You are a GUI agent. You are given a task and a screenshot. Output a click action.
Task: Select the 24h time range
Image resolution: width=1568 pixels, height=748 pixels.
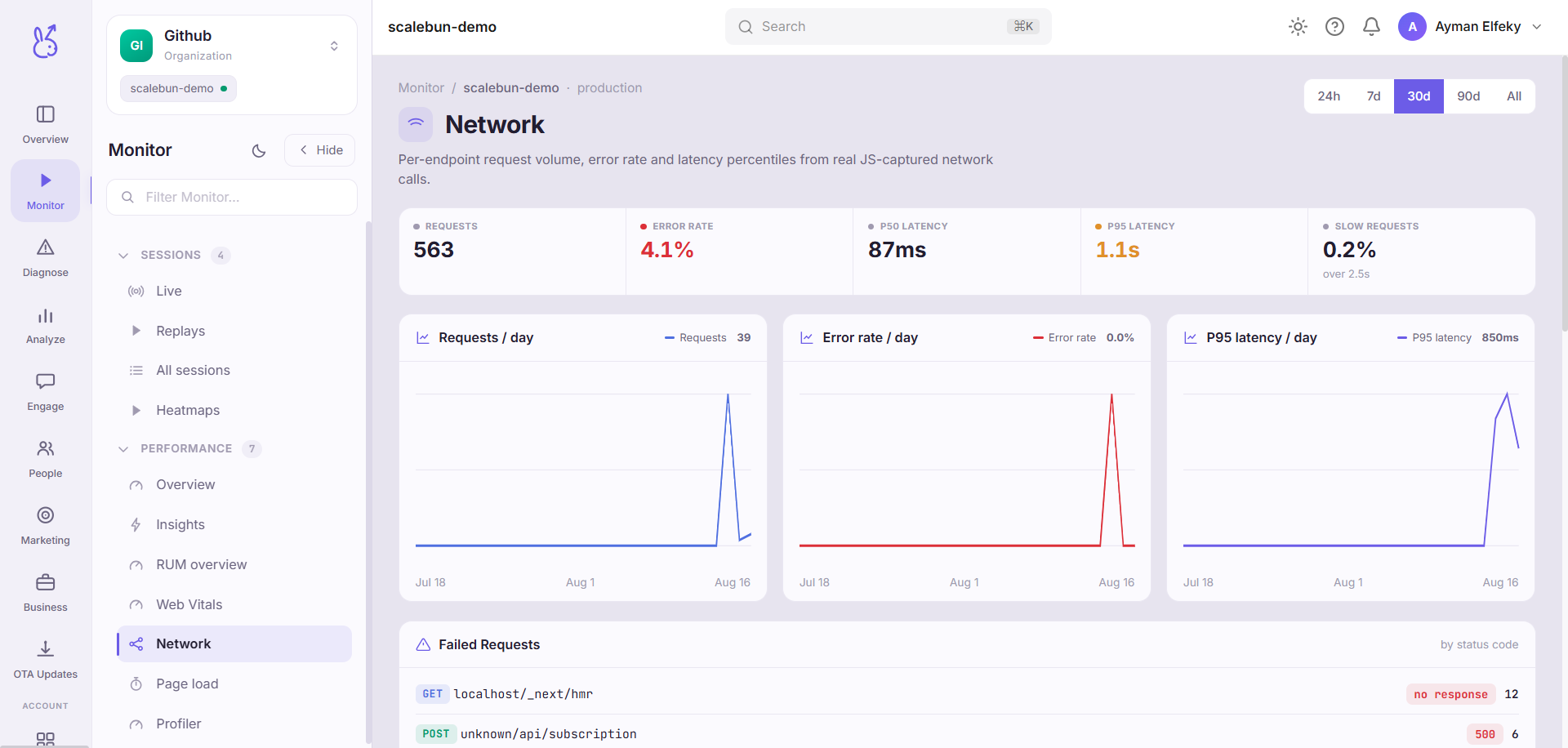(1329, 96)
